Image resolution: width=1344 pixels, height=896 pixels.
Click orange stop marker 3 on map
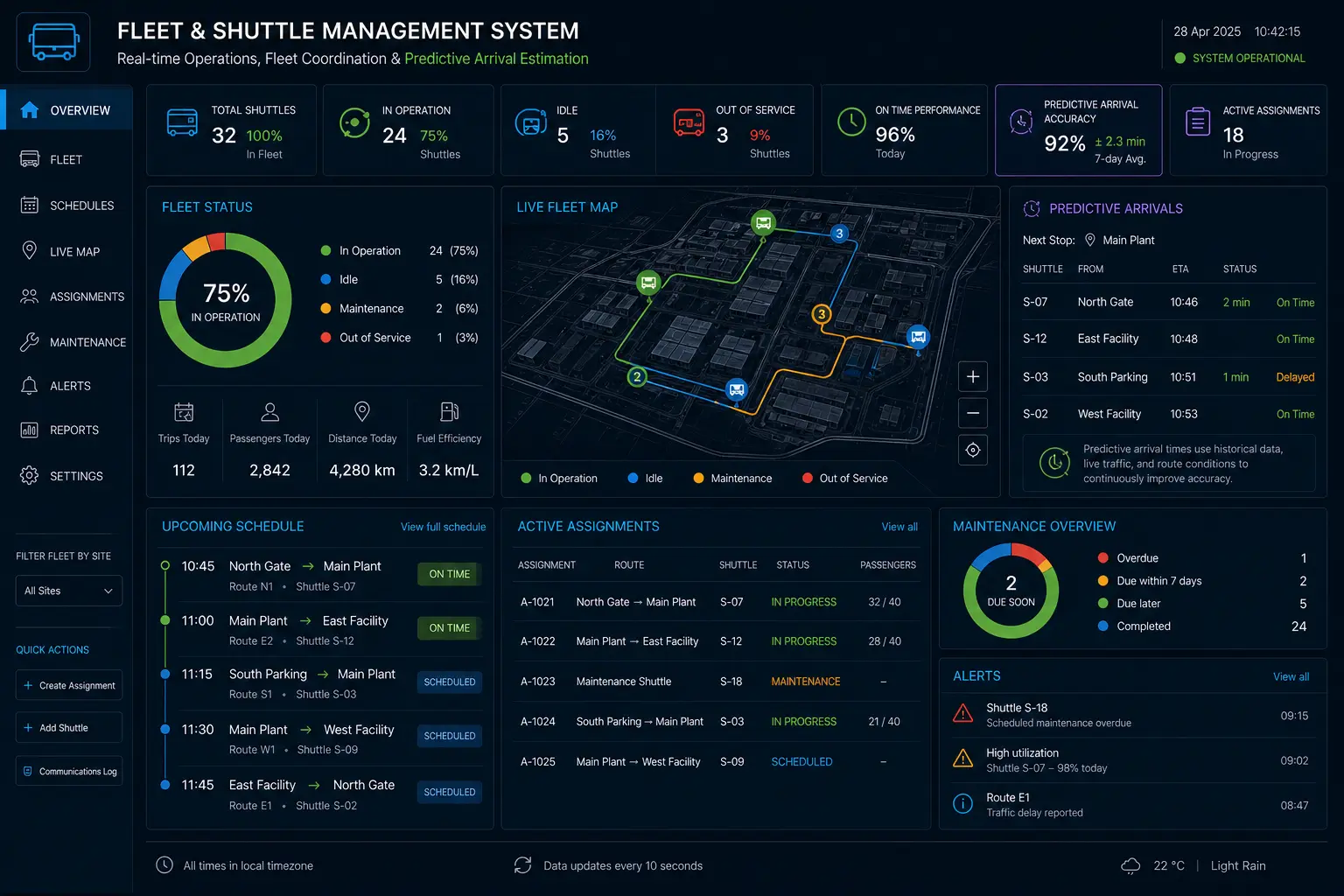point(821,314)
